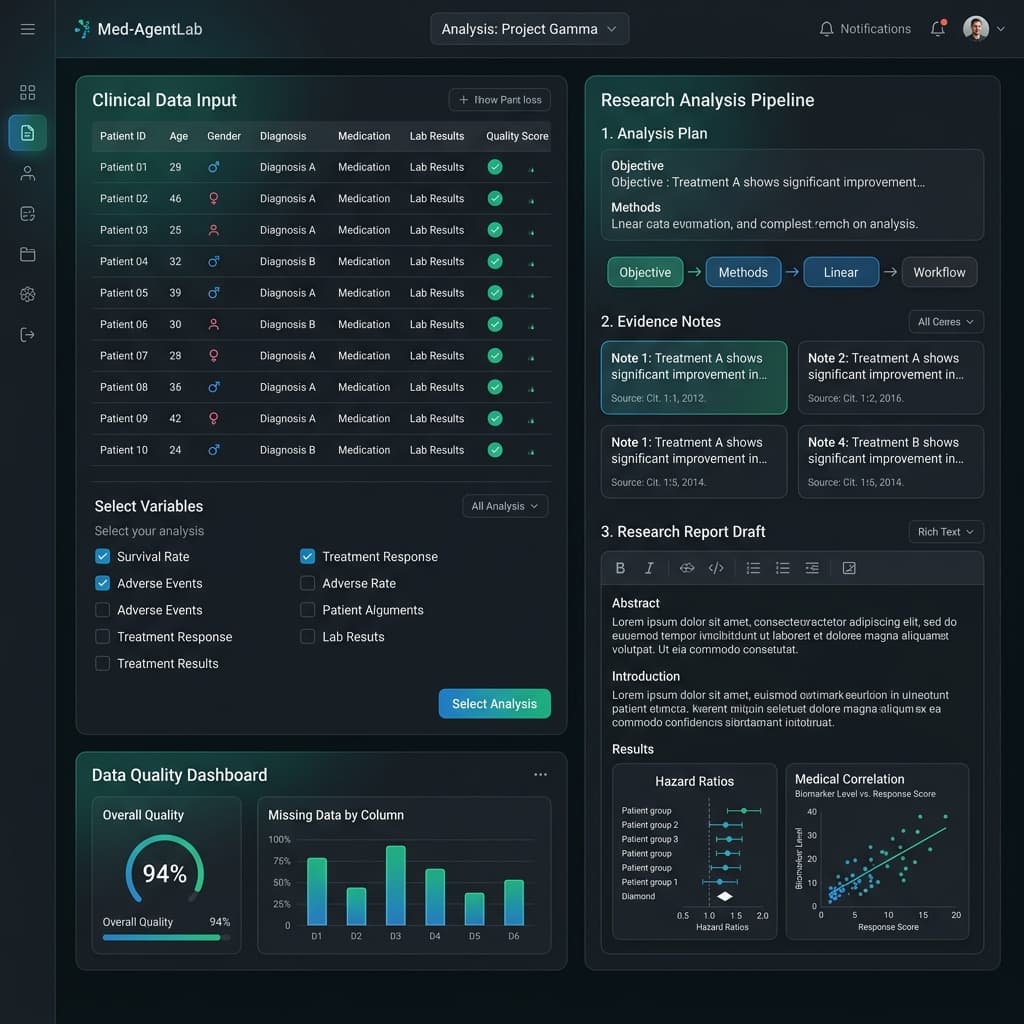
Task: Check the left Treatment Response checkbox
Action: coord(103,637)
